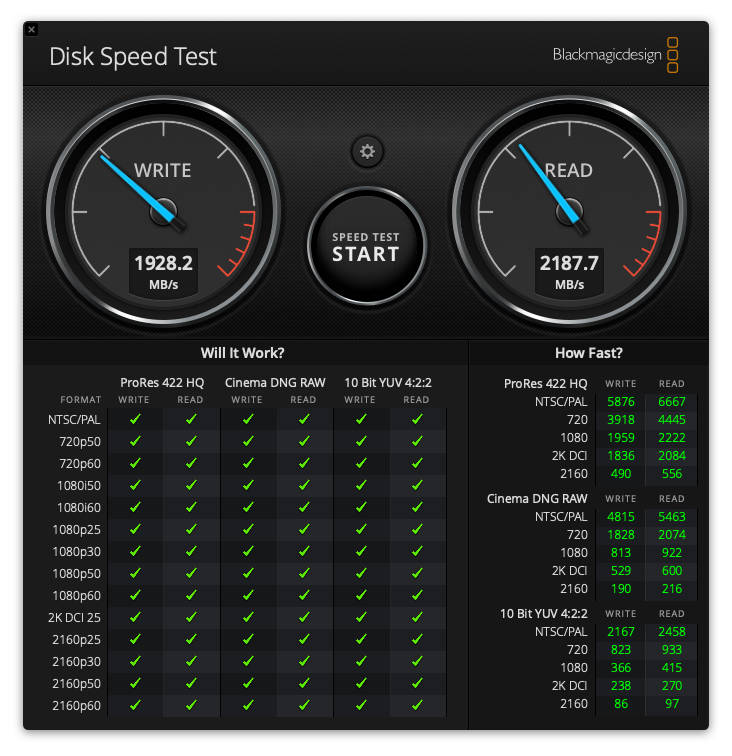Click NTSC/PAL ProRes 422 HQ write checkmark
Screen dimensions: 732x756
135,419
